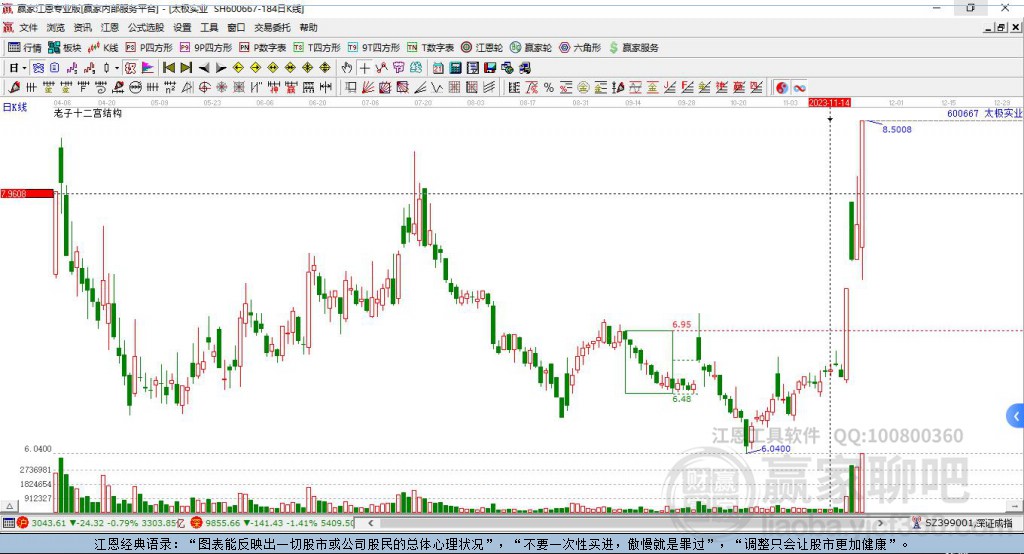Open the 江恩 menu
The image size is (1024, 554).
click(x=110, y=27)
